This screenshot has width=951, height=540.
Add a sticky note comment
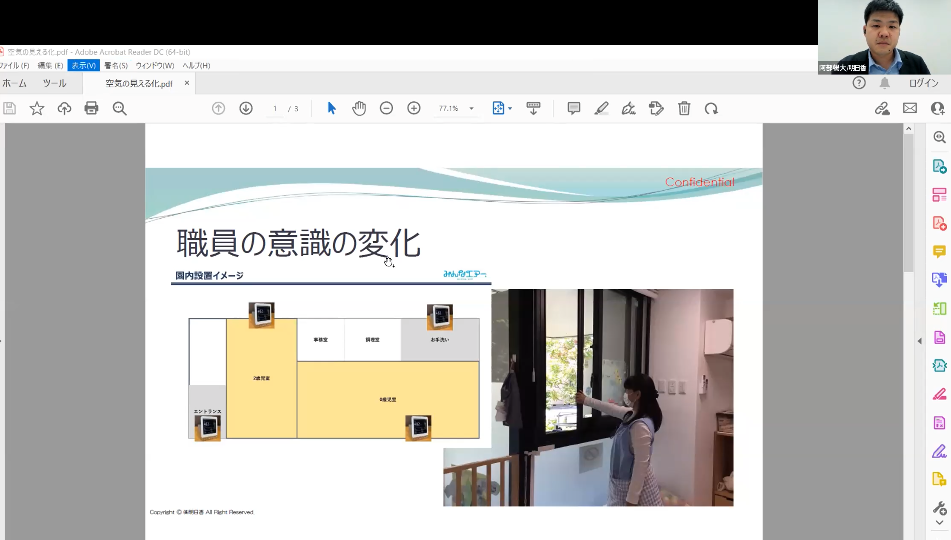click(x=574, y=109)
